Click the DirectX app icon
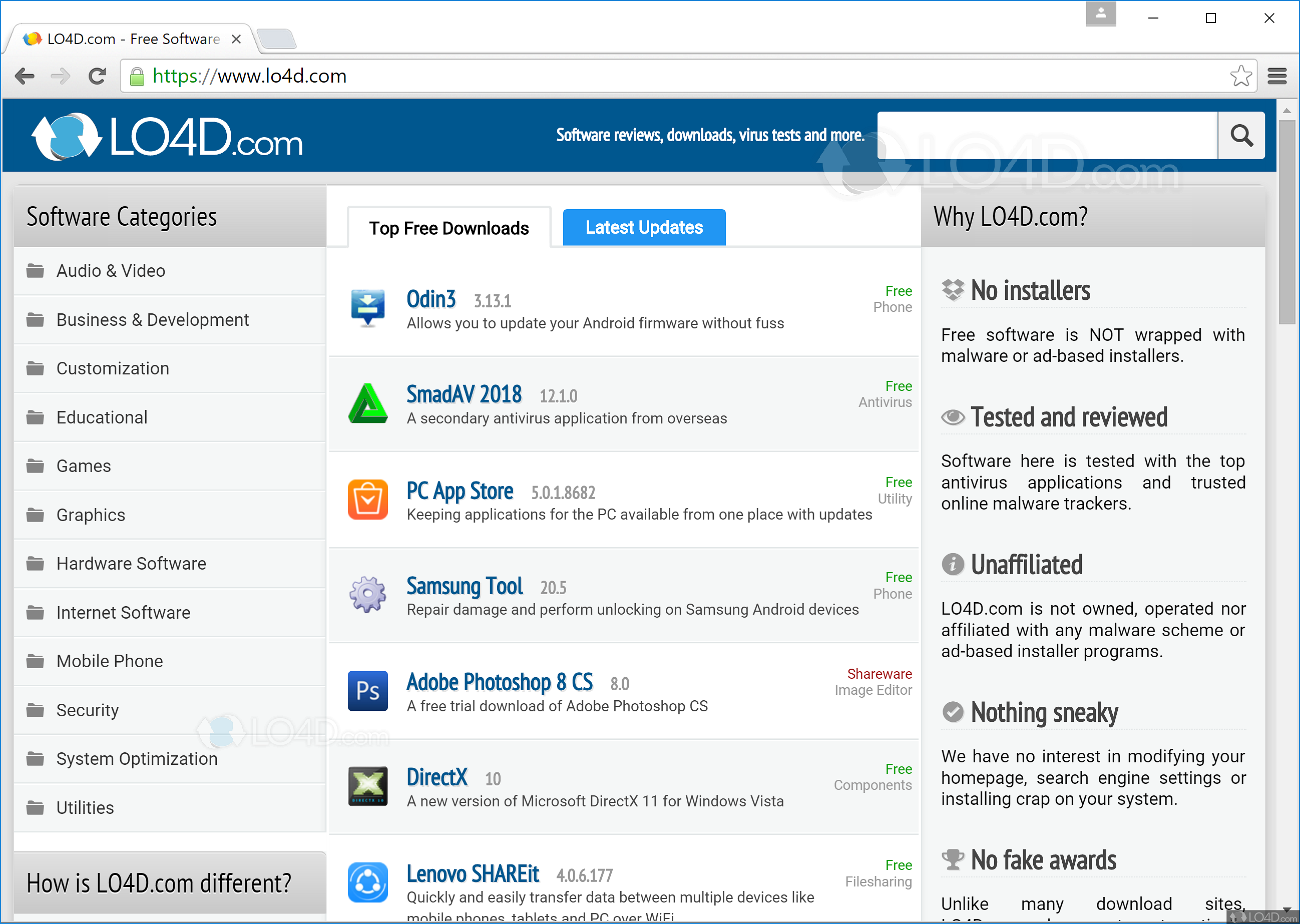 [367, 786]
